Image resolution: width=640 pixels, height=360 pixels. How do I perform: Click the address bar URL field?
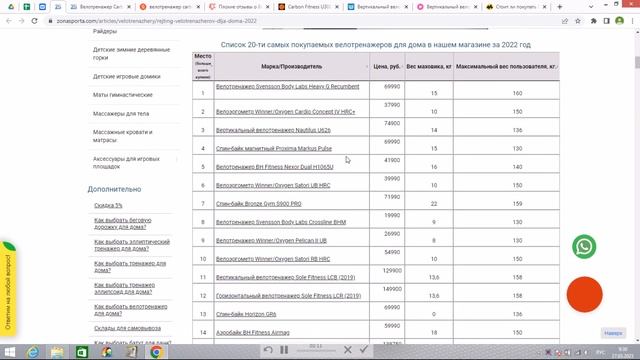(x=302, y=21)
